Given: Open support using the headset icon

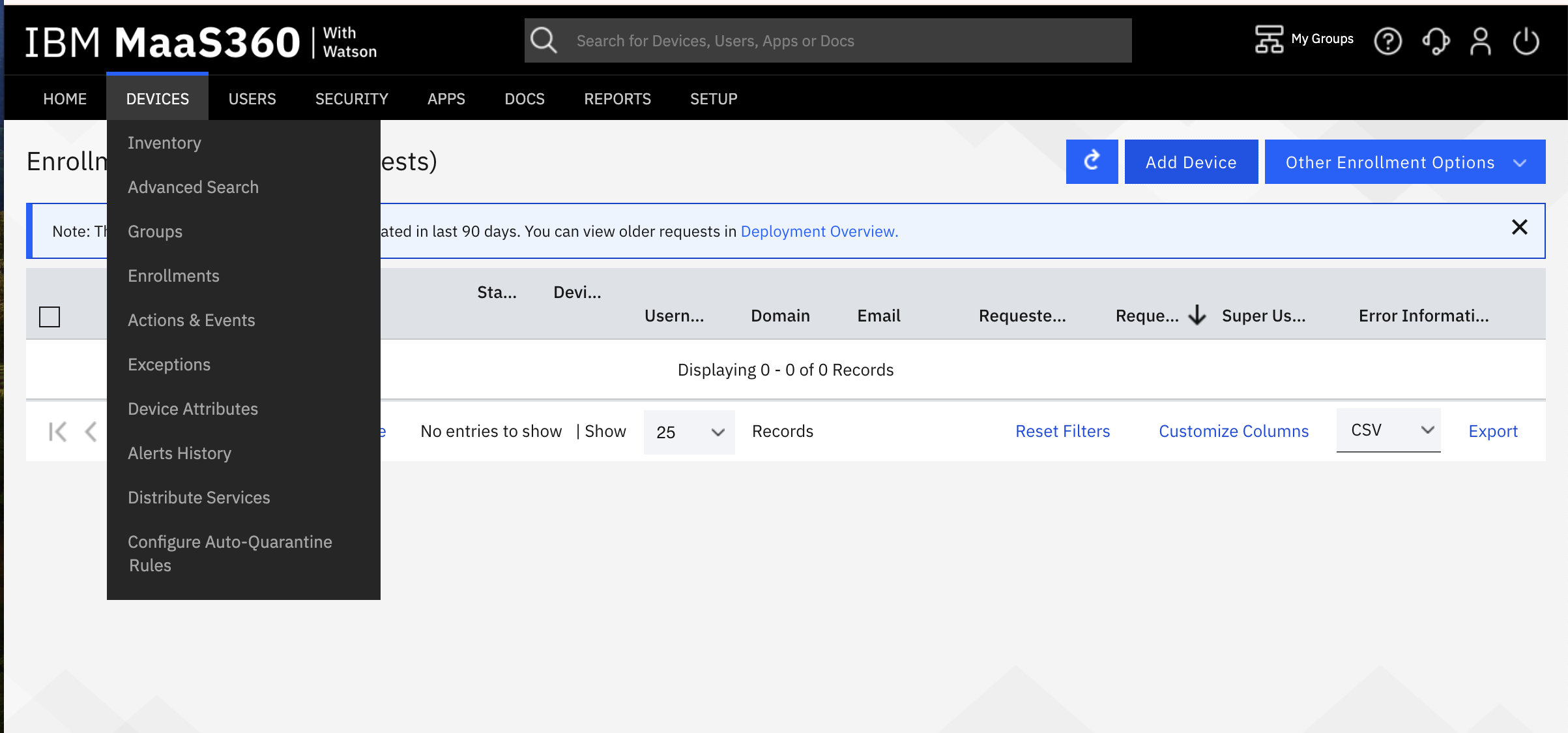Looking at the screenshot, I should pos(1435,41).
